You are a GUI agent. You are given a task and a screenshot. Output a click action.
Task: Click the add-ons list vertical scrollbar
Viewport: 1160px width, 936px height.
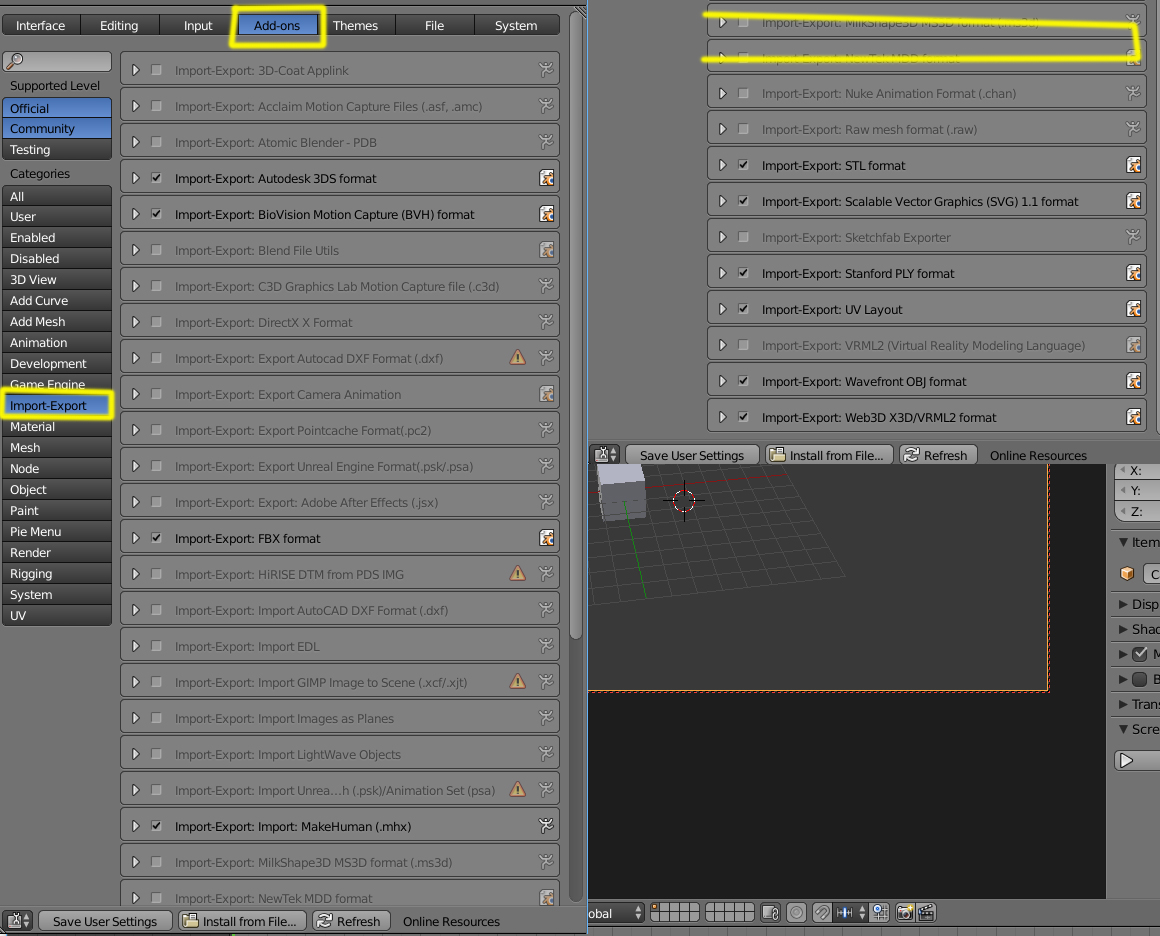(576, 326)
